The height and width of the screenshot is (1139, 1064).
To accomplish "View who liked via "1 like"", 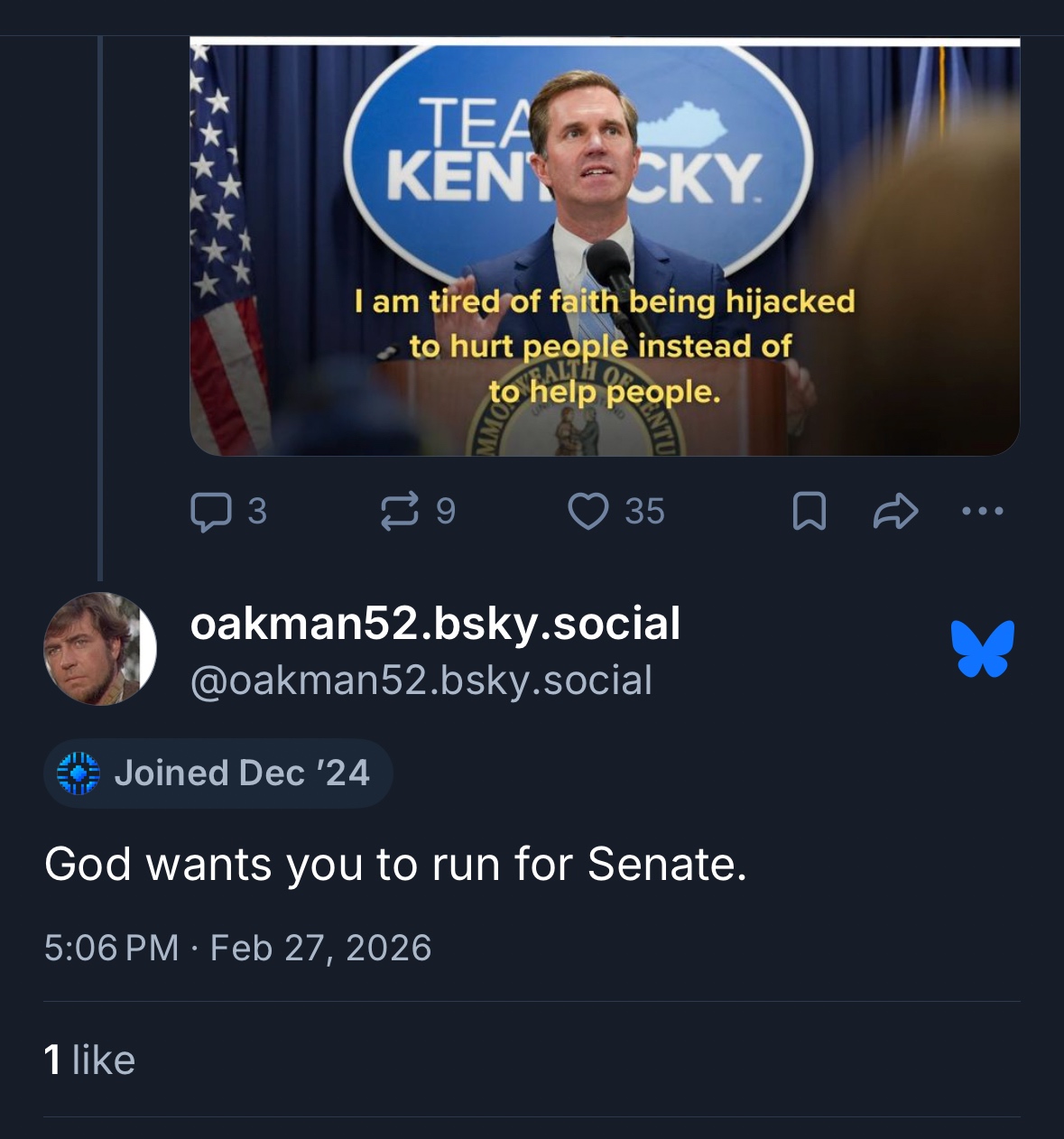I will coord(89,1060).
